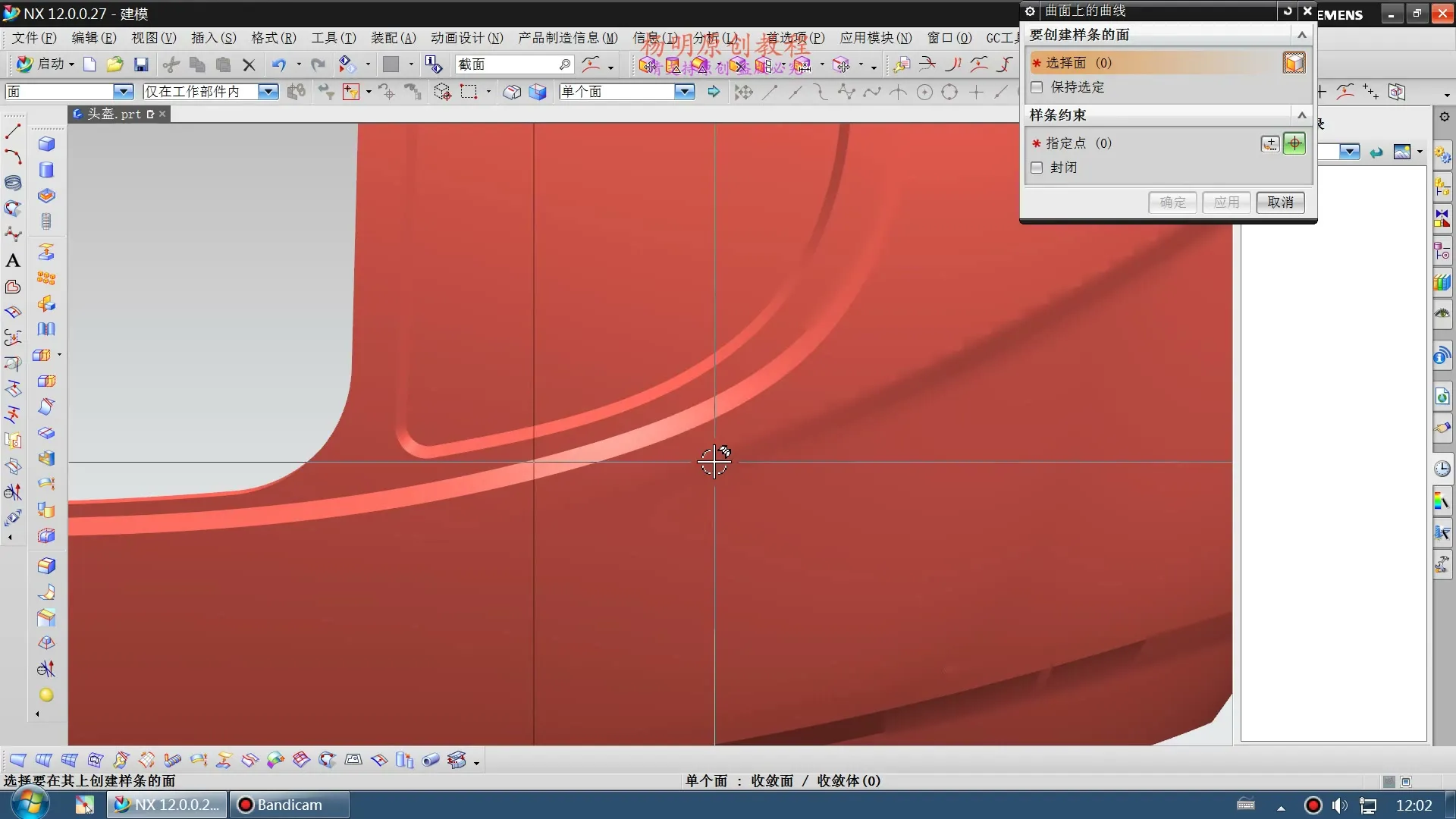Select the text 'A' tool in left sidebar

coord(13,261)
